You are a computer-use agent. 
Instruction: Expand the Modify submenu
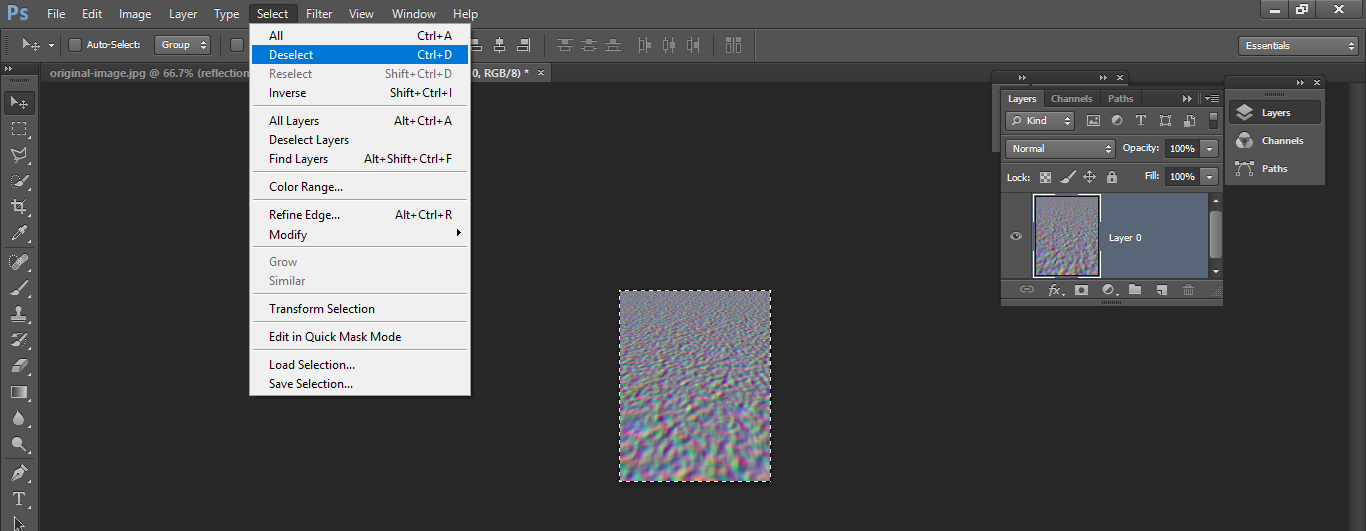360,235
